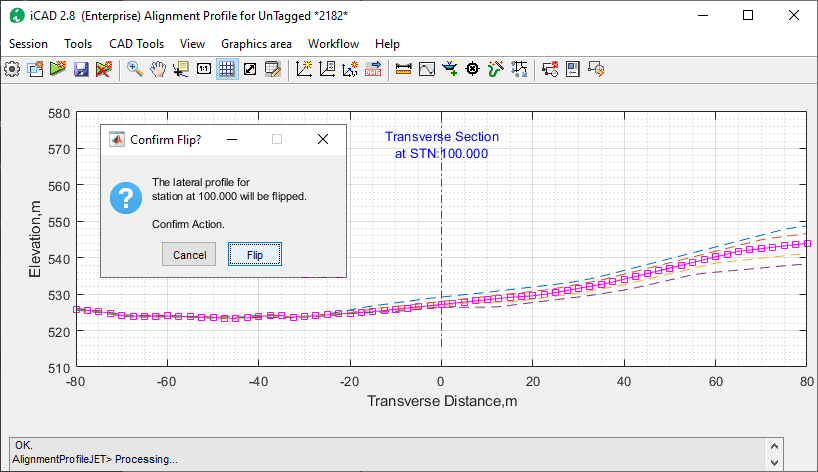Click the DWG export icon
Screen dimensions: 818x472
374,69
